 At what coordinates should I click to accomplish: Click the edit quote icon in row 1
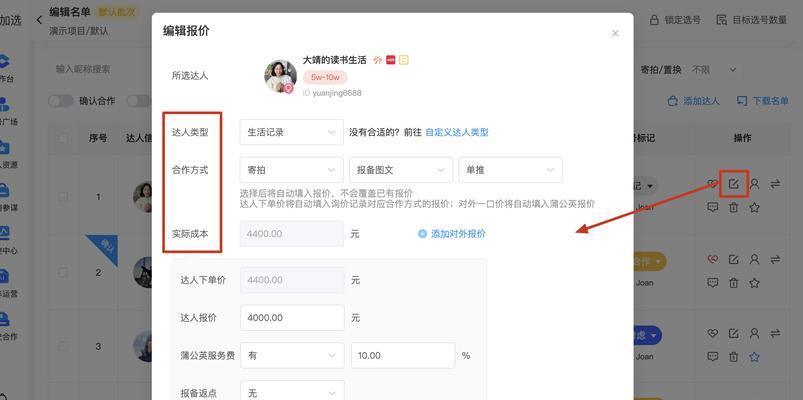[734, 184]
